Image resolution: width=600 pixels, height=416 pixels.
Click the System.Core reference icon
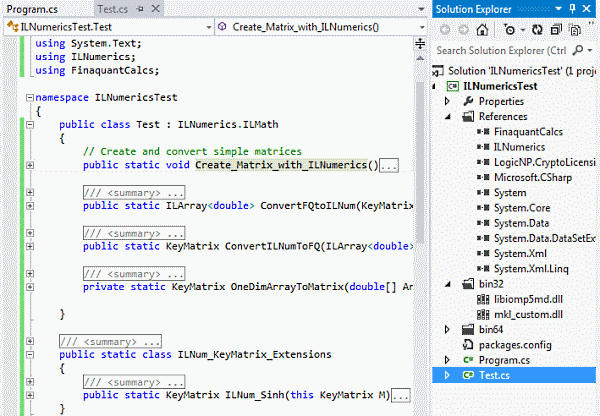click(483, 208)
